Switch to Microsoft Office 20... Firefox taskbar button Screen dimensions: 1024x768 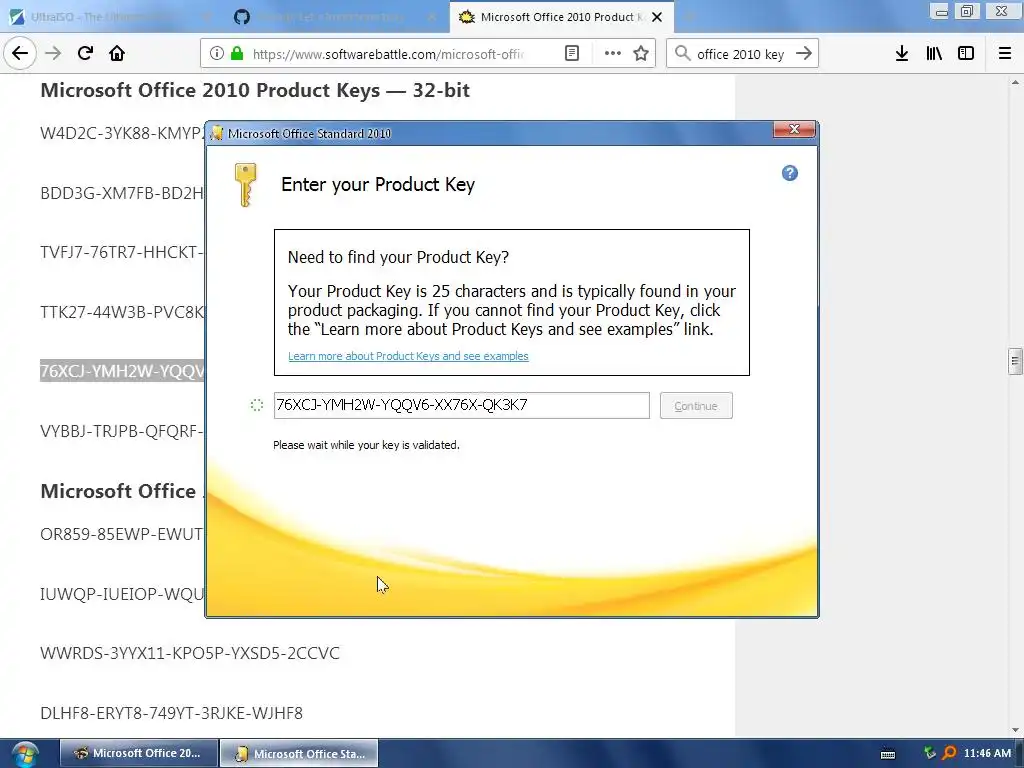click(139, 753)
